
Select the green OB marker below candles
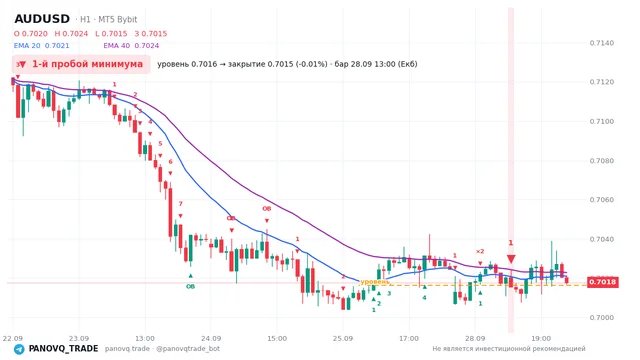tap(190, 287)
